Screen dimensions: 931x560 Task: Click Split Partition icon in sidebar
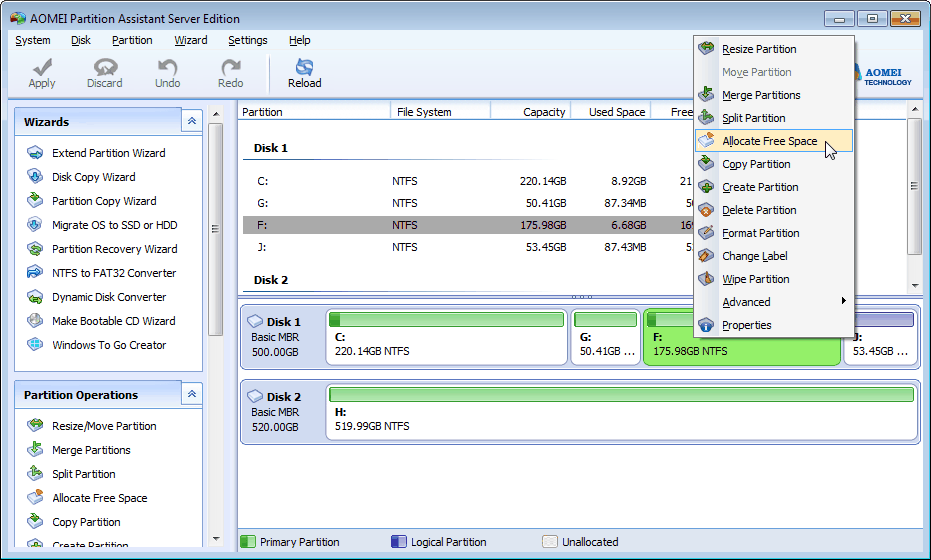(x=35, y=473)
